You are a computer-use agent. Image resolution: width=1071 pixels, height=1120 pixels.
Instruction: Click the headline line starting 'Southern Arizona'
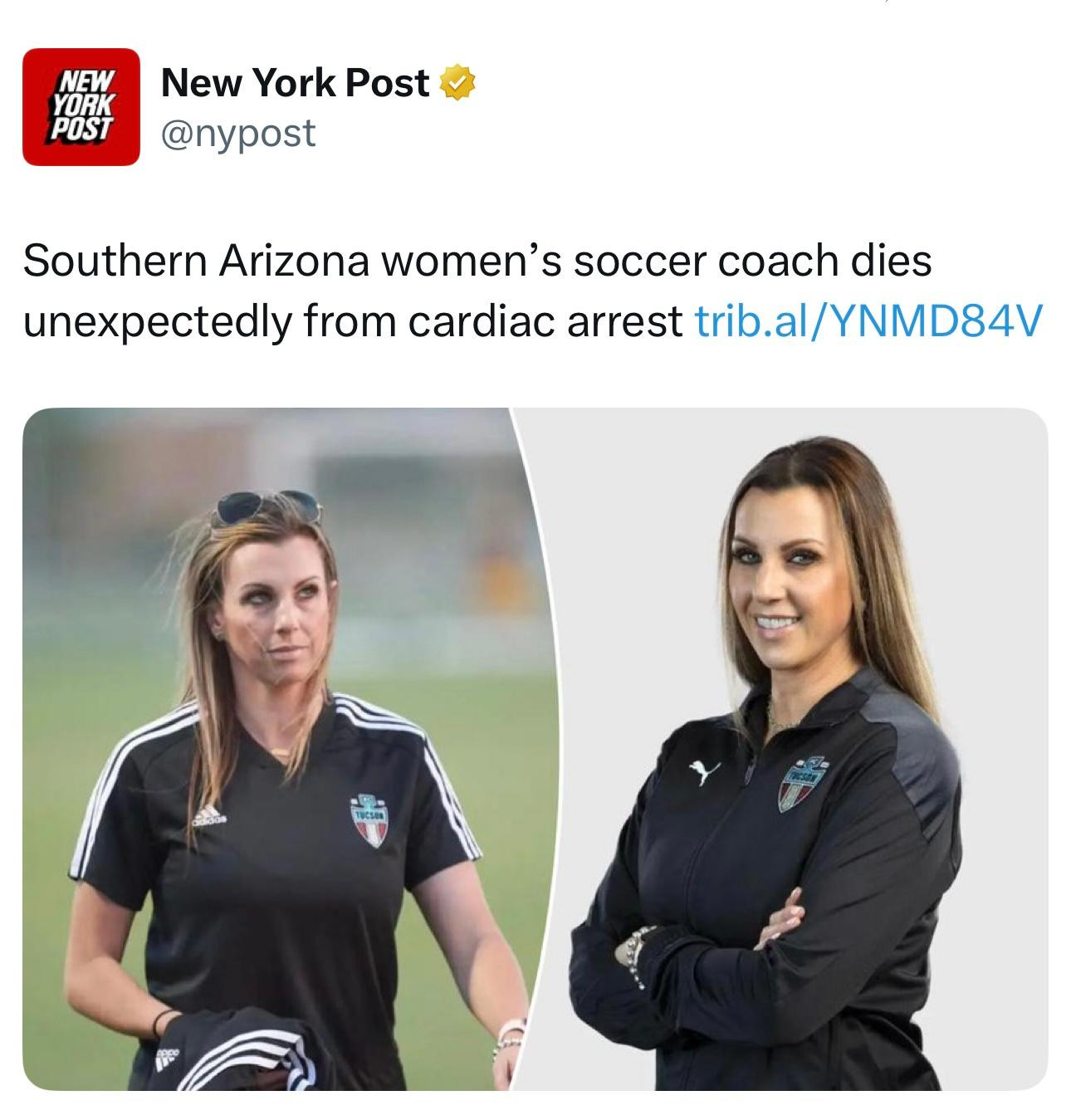click(x=477, y=261)
